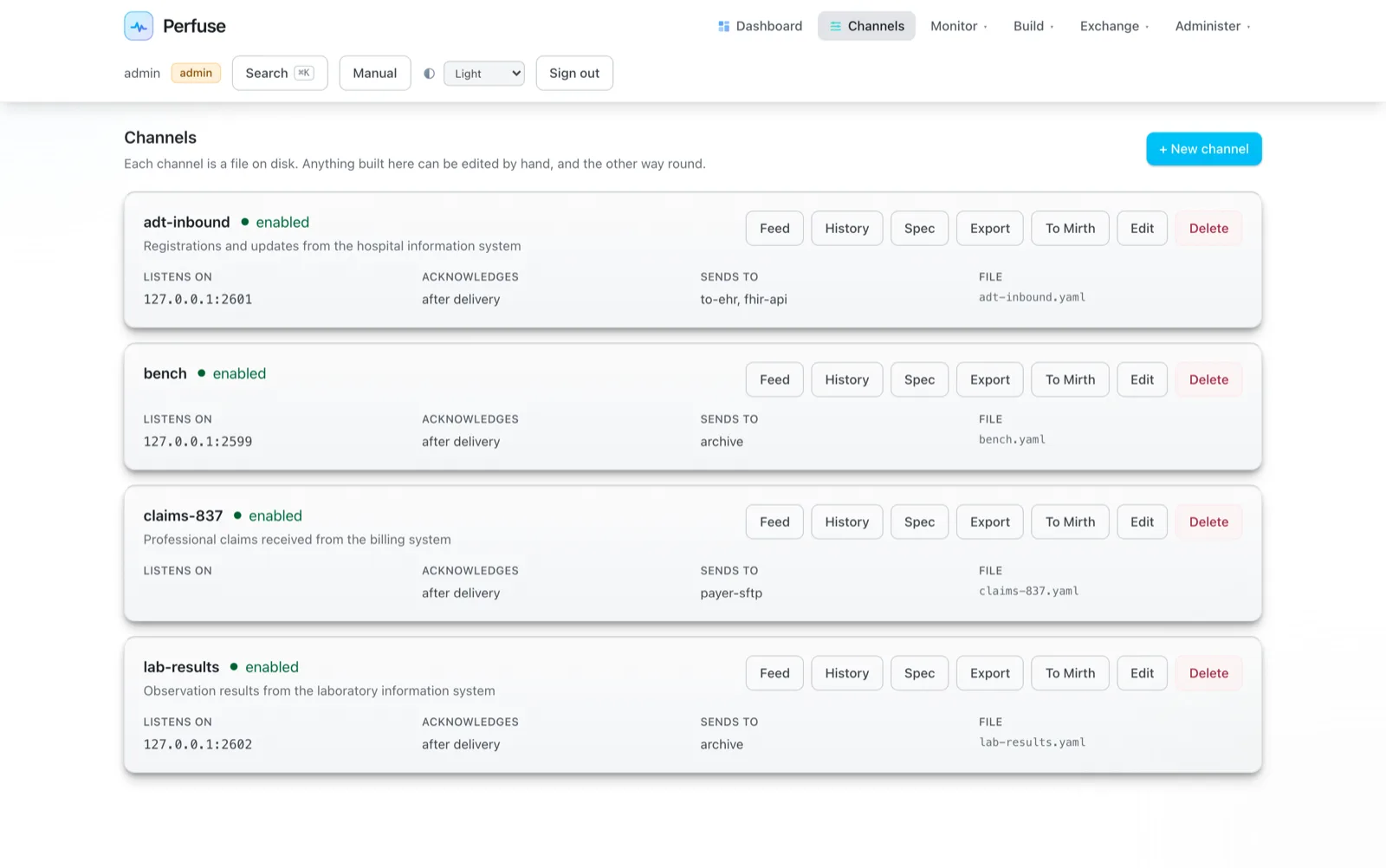Click the ⌘K shortcut badge in Search
Screen dimensions: 1386x868
click(304, 73)
